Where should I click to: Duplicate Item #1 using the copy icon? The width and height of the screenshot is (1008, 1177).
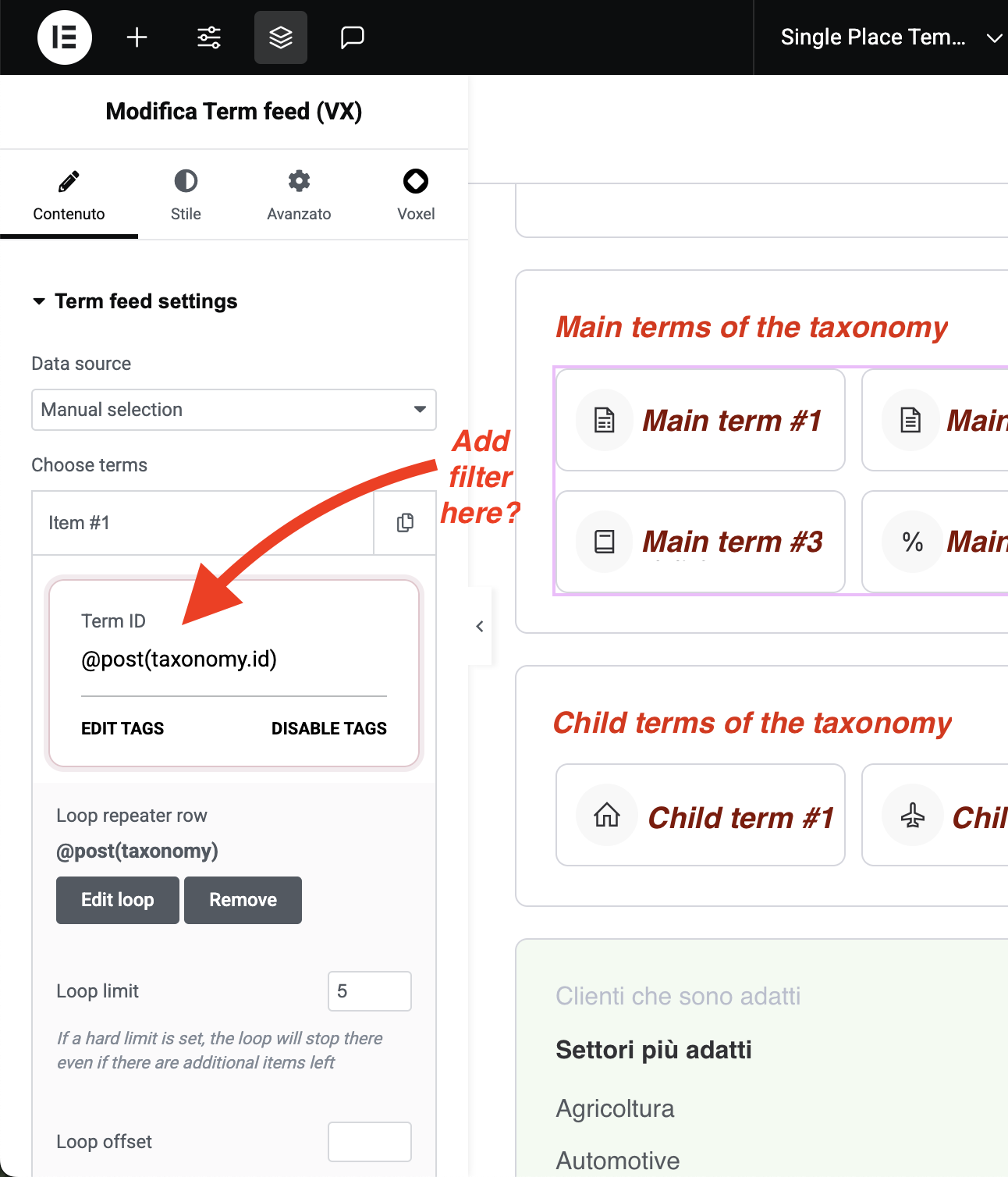point(405,523)
